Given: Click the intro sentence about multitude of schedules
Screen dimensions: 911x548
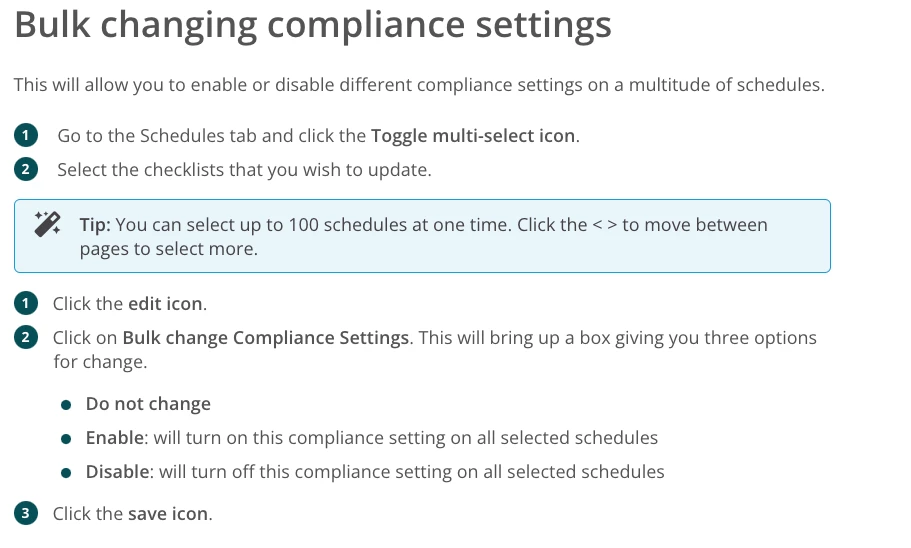Looking at the screenshot, I should coord(419,85).
